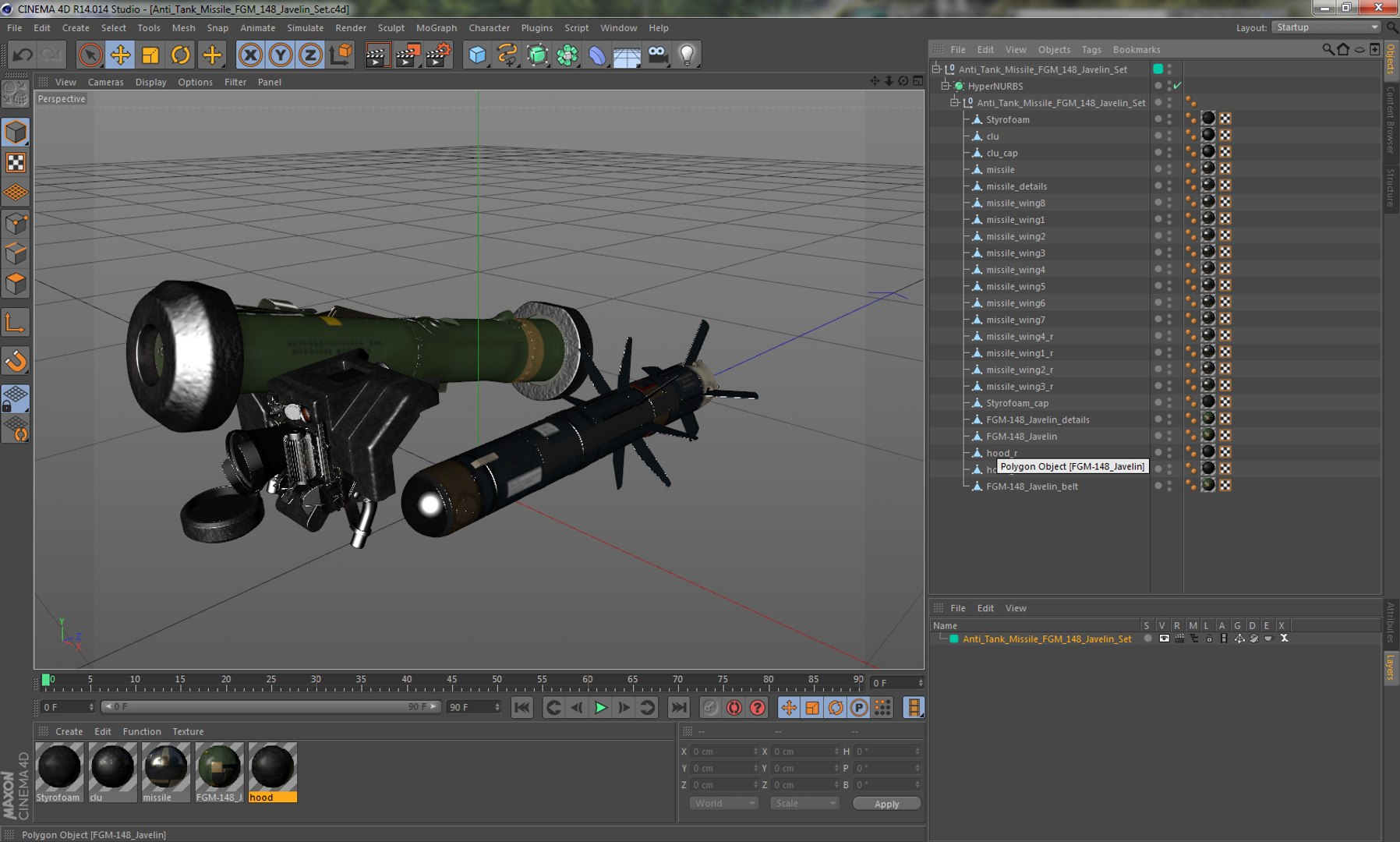Toggle autokeying button
The width and height of the screenshot is (1400, 842).
pos(734,707)
